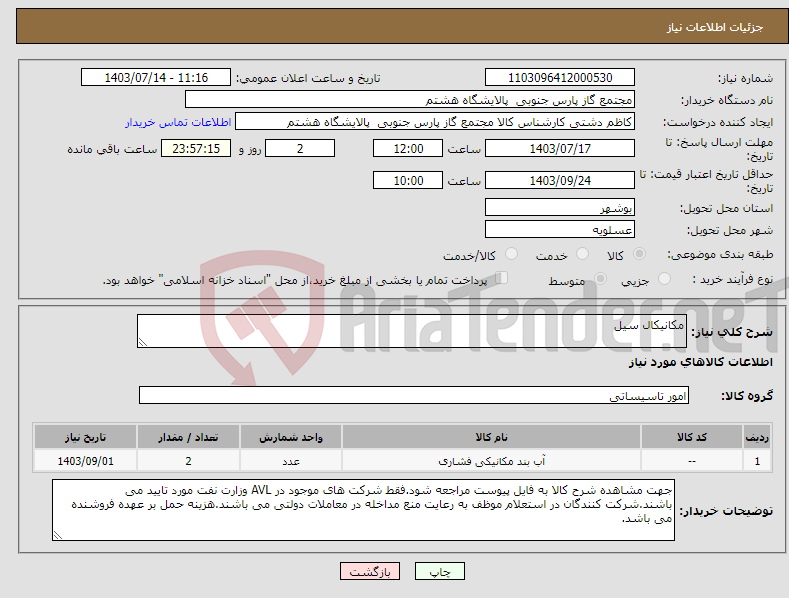Click the item name آب بند مکانیکی فشاری
Viewport: 789px width, 598px height.
click(491, 461)
